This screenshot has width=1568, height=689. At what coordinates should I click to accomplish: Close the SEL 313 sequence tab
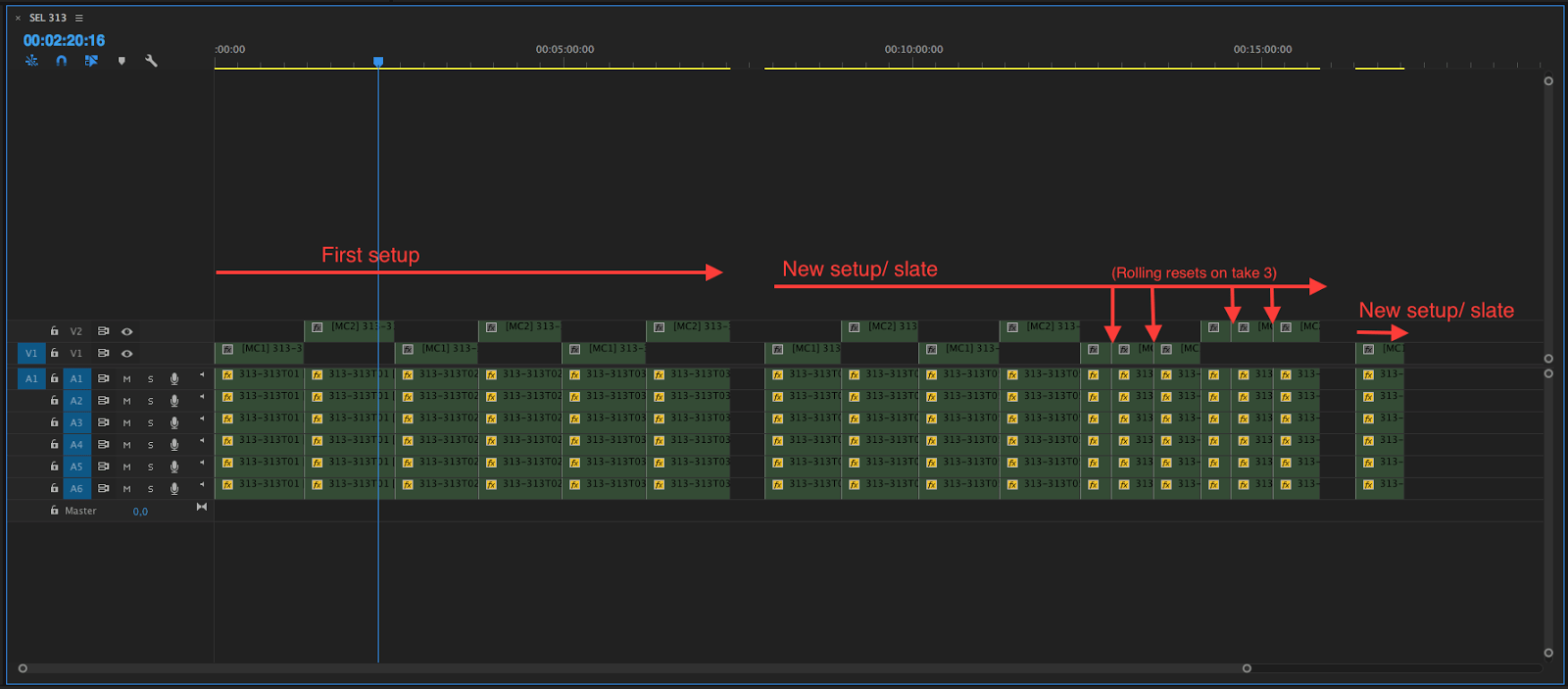coord(18,18)
